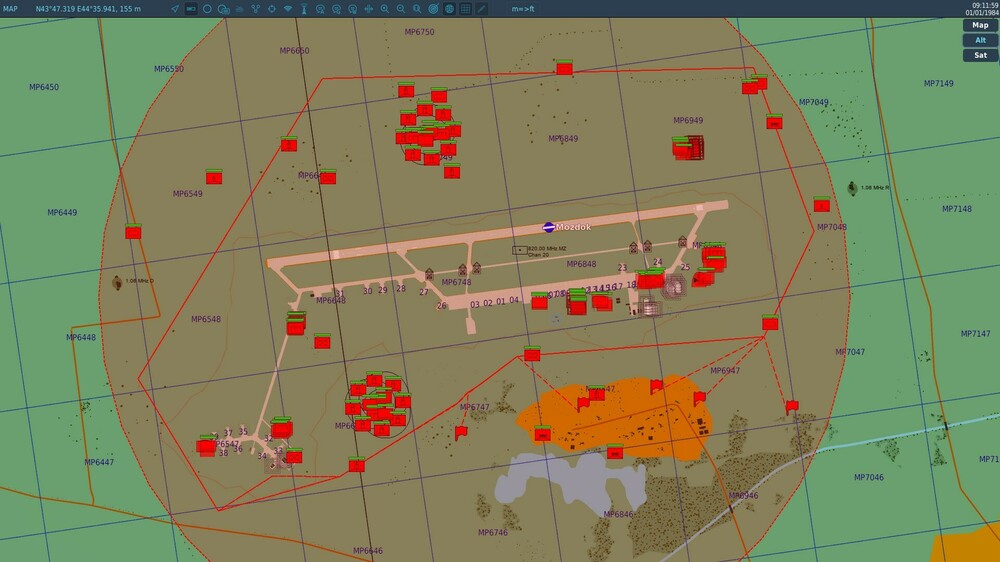The image size is (1000, 562).
Task: Click parking spot number 28
Action: tap(401, 288)
